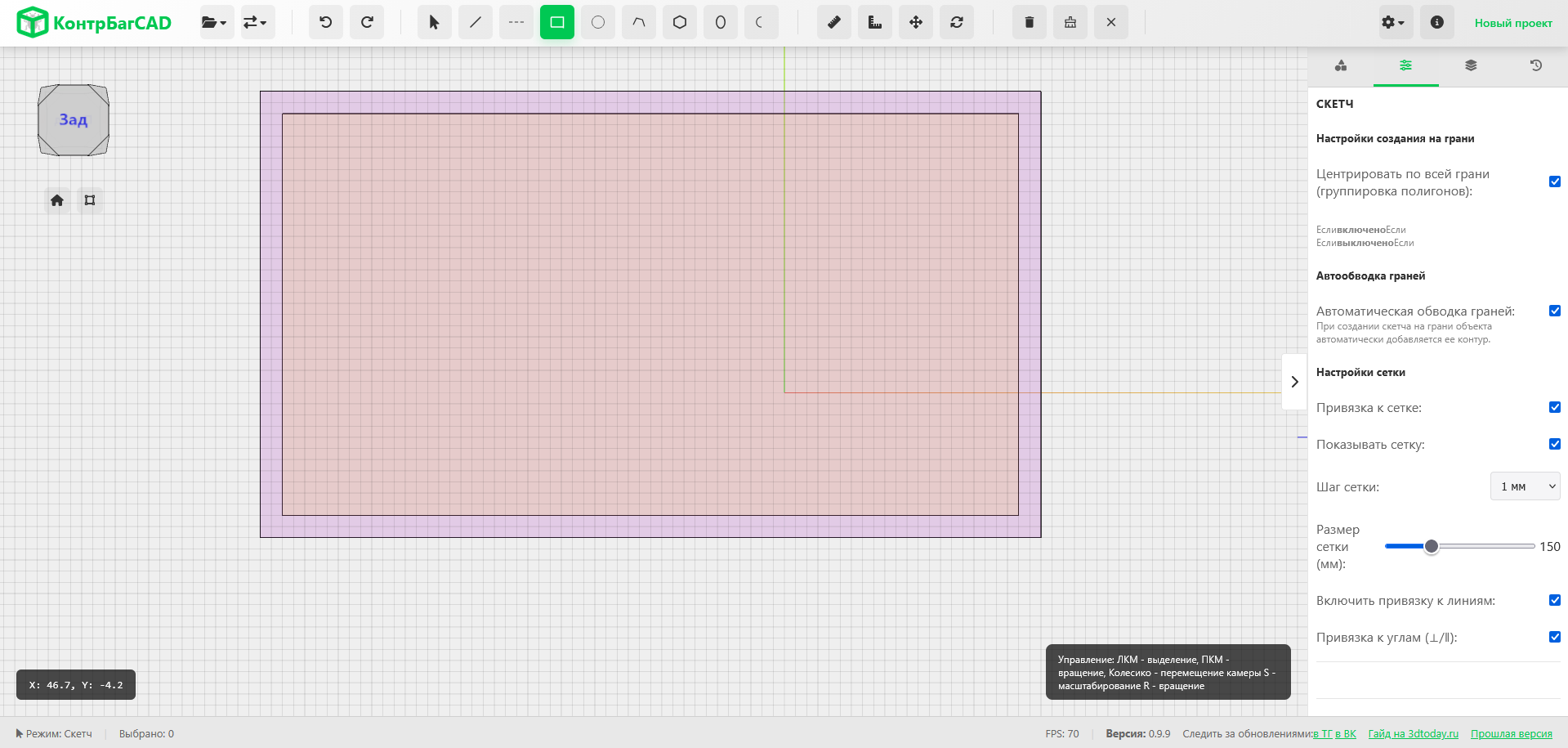Screen dimensions: 1568x748
Task: Click the 'Режим: Скетч' status text
Action: 54,734
